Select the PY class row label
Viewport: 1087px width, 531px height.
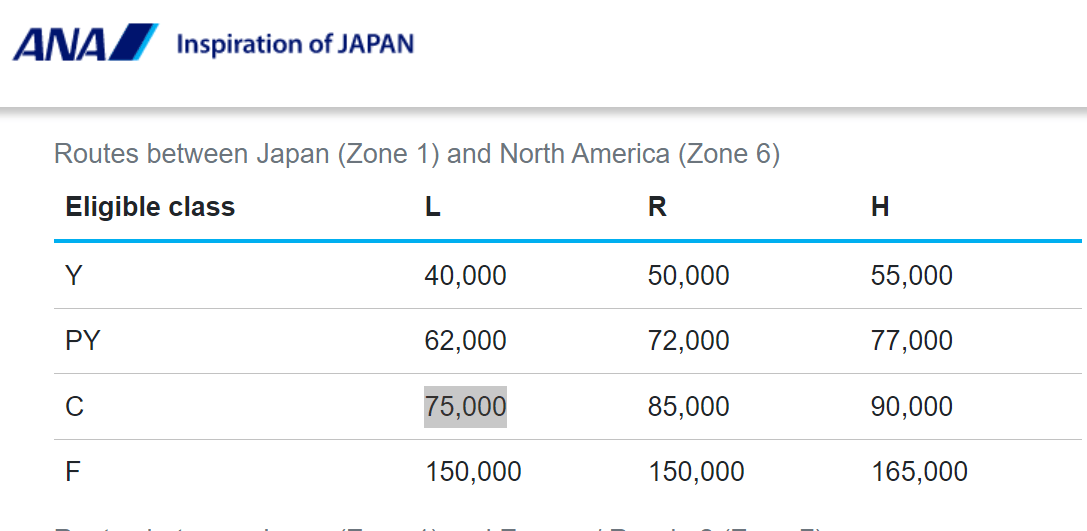[x=83, y=341]
